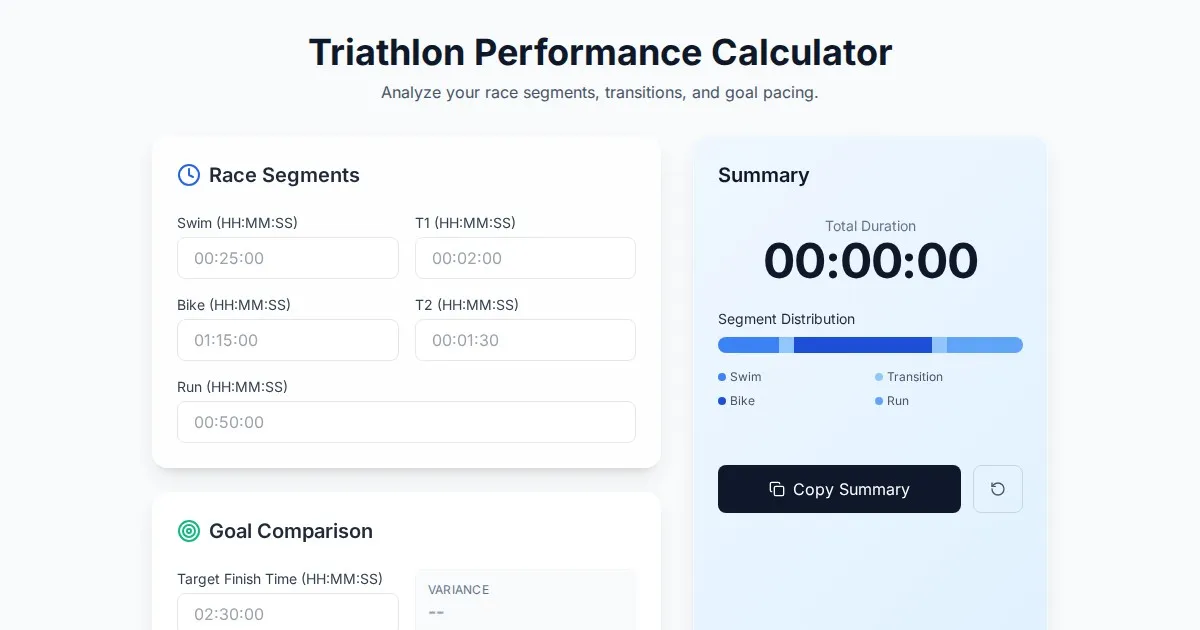Click the circular reset arrow button
Screen dimensions: 1200x630
(x=997, y=489)
